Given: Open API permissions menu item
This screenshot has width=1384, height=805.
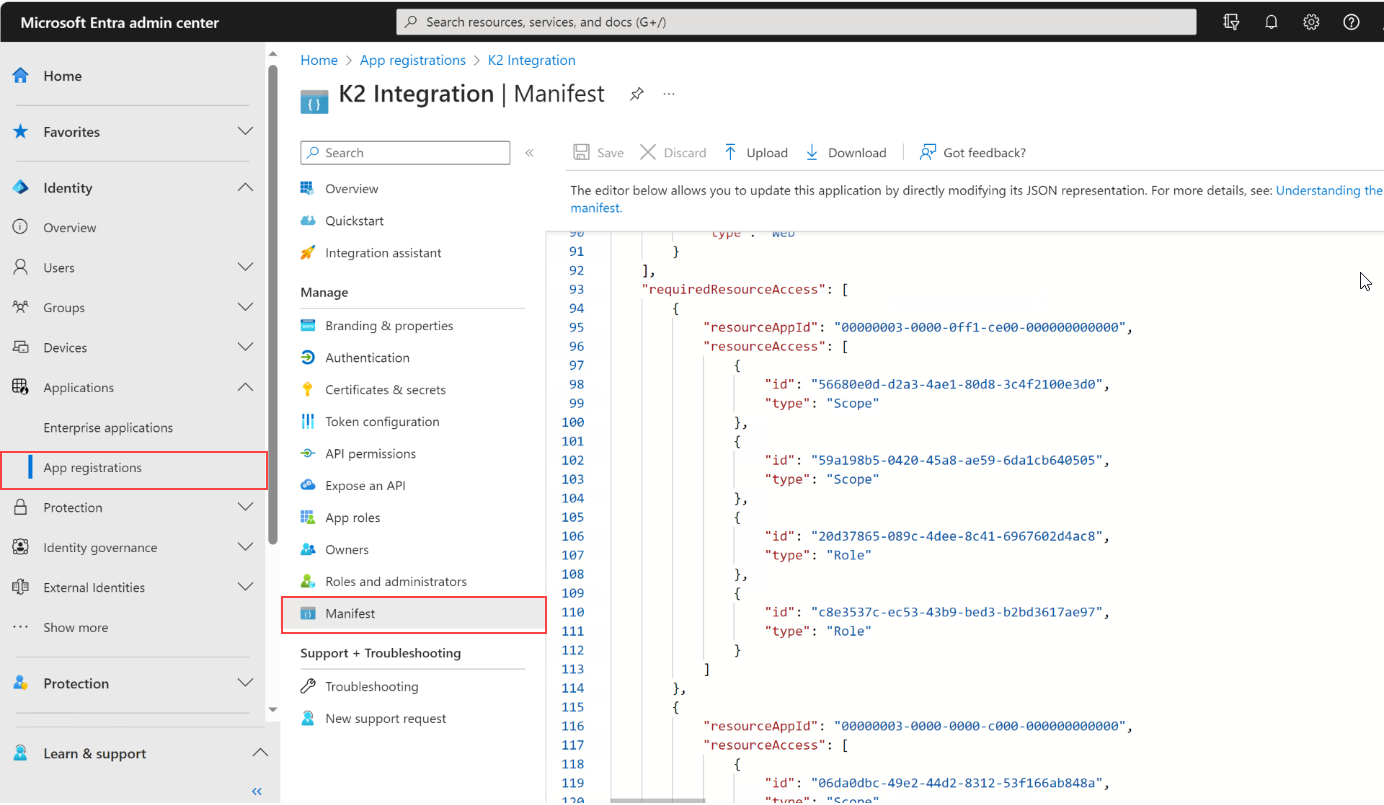Looking at the screenshot, I should coord(370,454).
